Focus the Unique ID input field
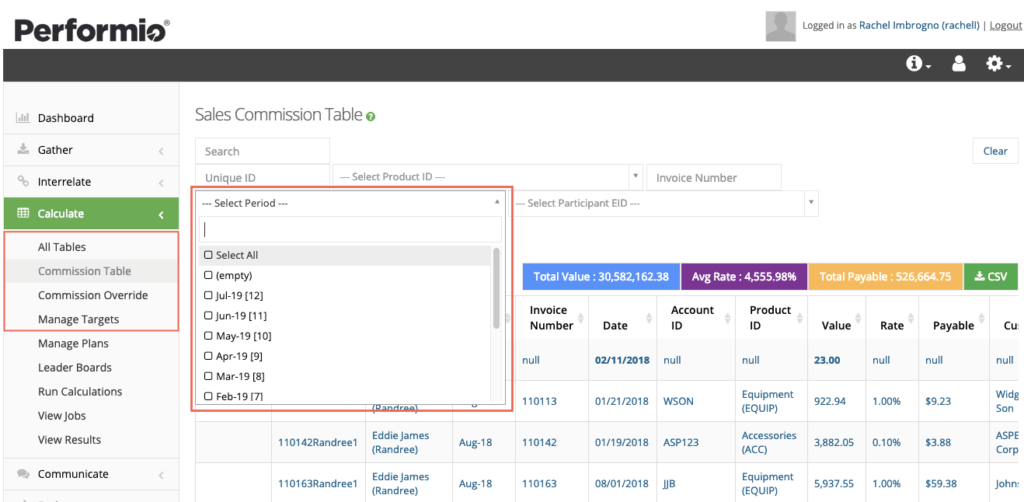1024x502 pixels. click(263, 178)
